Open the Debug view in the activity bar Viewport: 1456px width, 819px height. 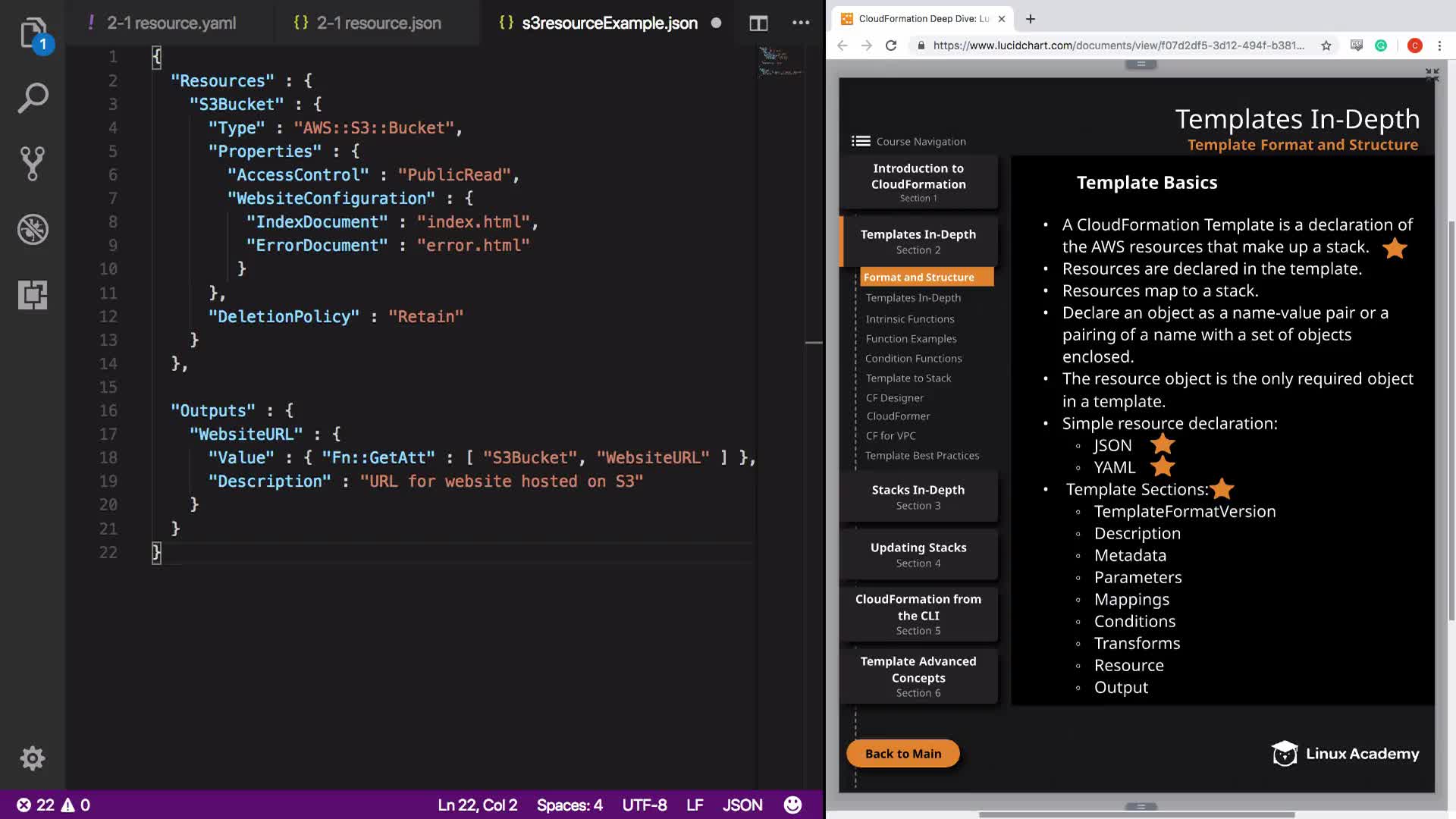33,229
